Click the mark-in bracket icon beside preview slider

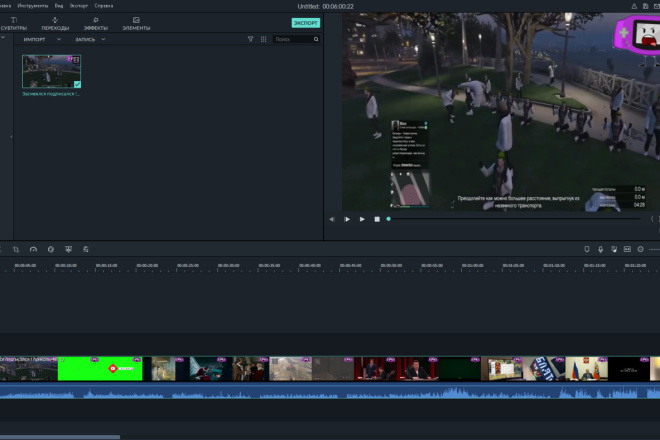click(652, 219)
